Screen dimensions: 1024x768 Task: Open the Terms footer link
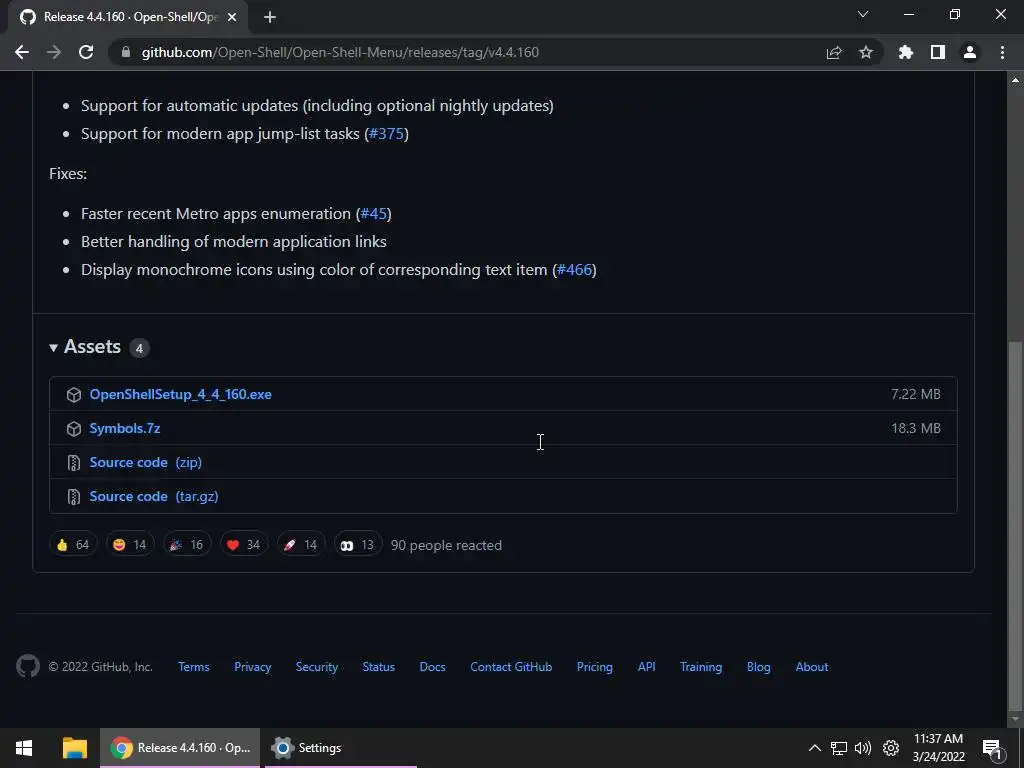click(x=194, y=667)
